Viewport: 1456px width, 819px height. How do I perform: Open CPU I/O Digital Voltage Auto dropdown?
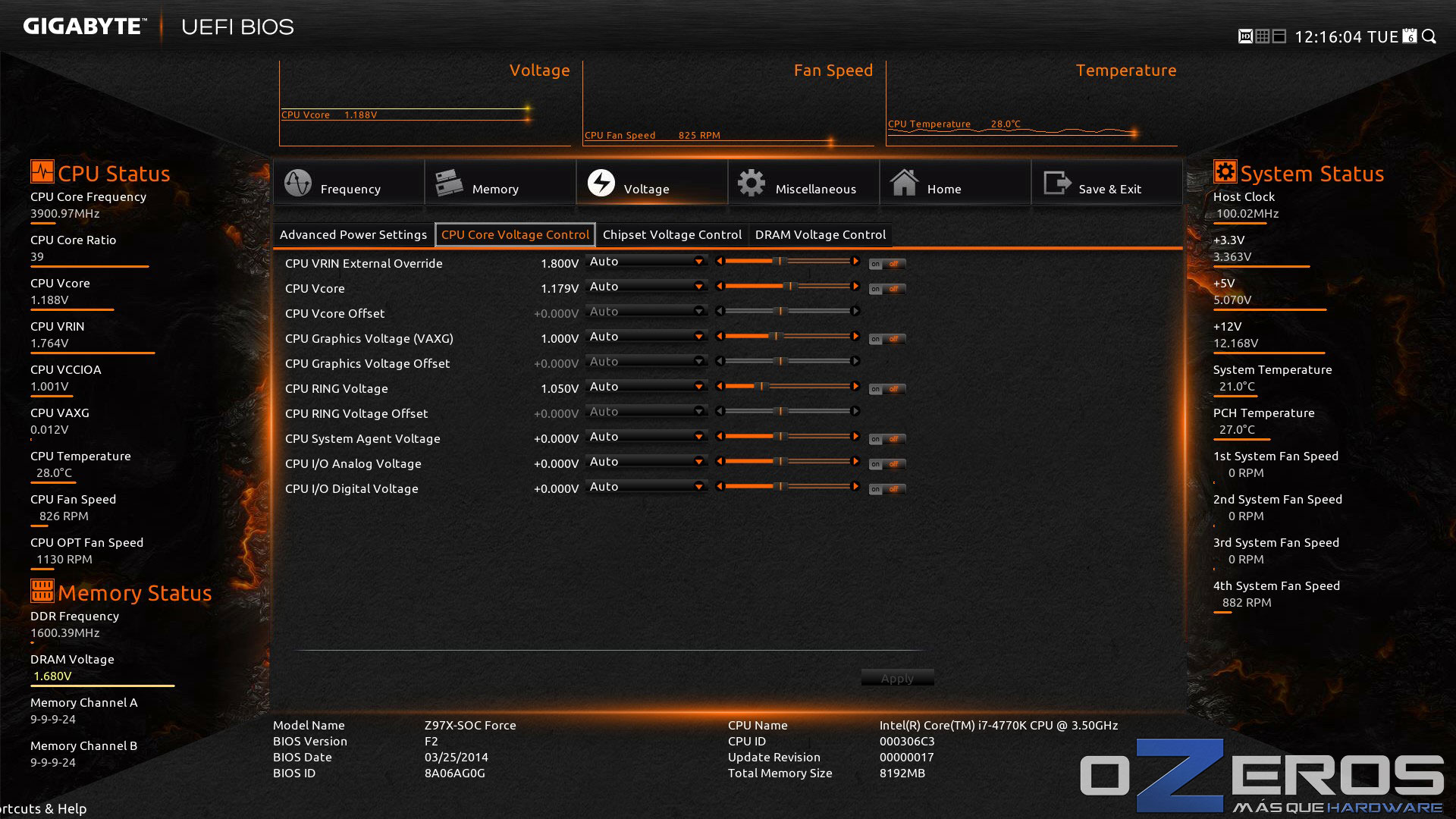[x=646, y=487]
